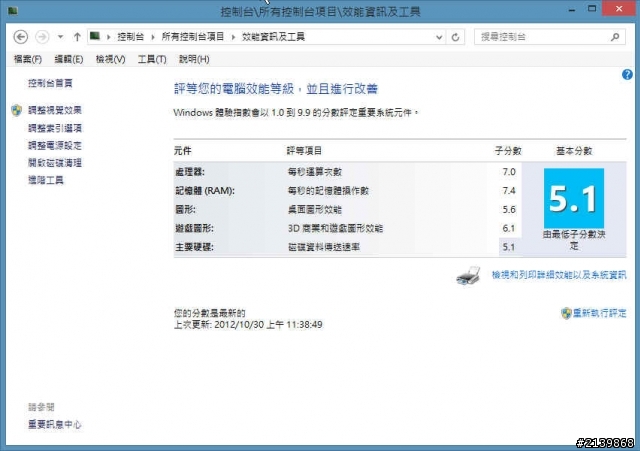This screenshot has width=640, height=451.
Task: Expand the chevron after 所有控制台項目 in the breadcrumb
Action: point(233,37)
